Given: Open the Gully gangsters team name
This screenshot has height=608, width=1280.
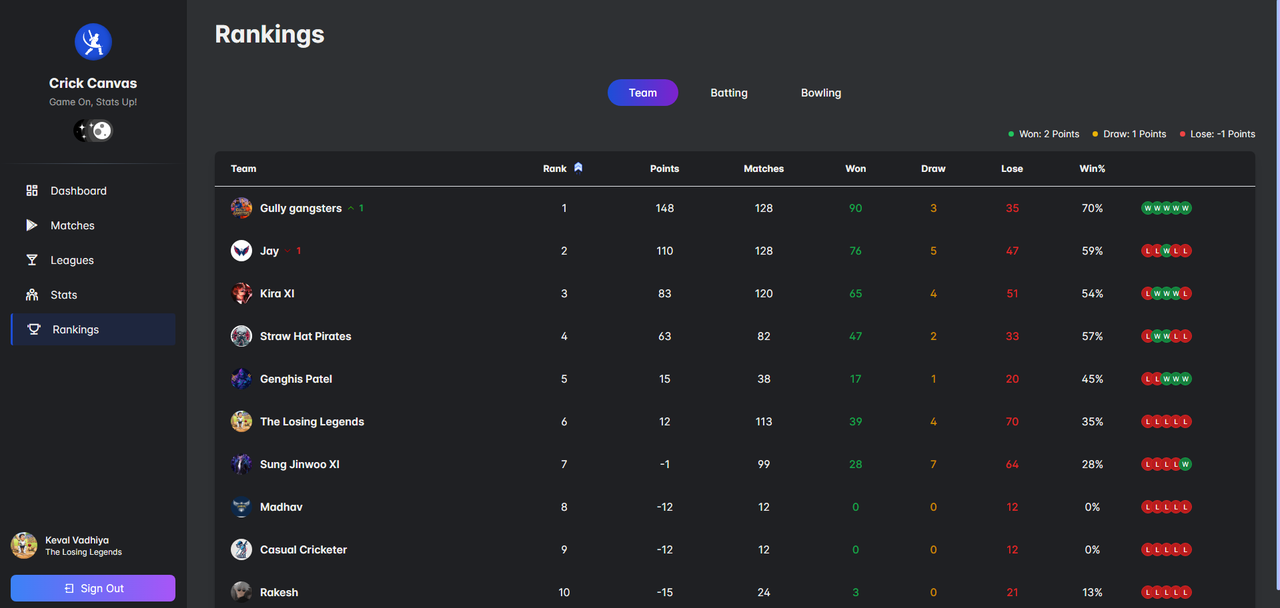Looking at the screenshot, I should click(301, 209).
